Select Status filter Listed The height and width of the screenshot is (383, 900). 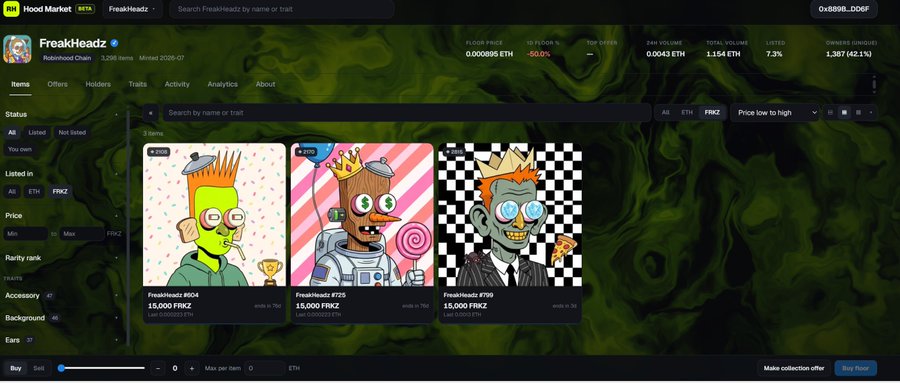(x=37, y=132)
